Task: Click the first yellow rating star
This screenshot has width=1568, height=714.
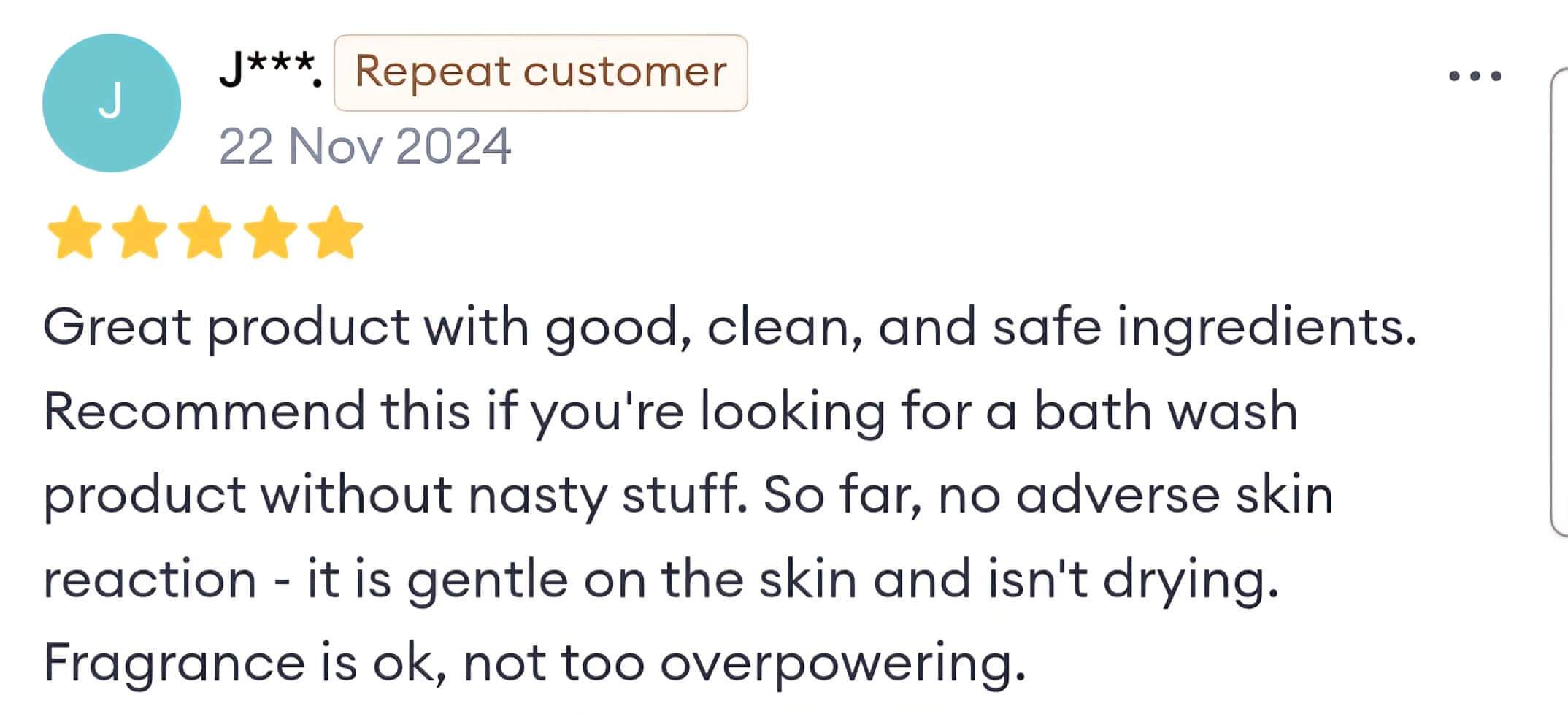Action: pyautogui.click(x=74, y=232)
